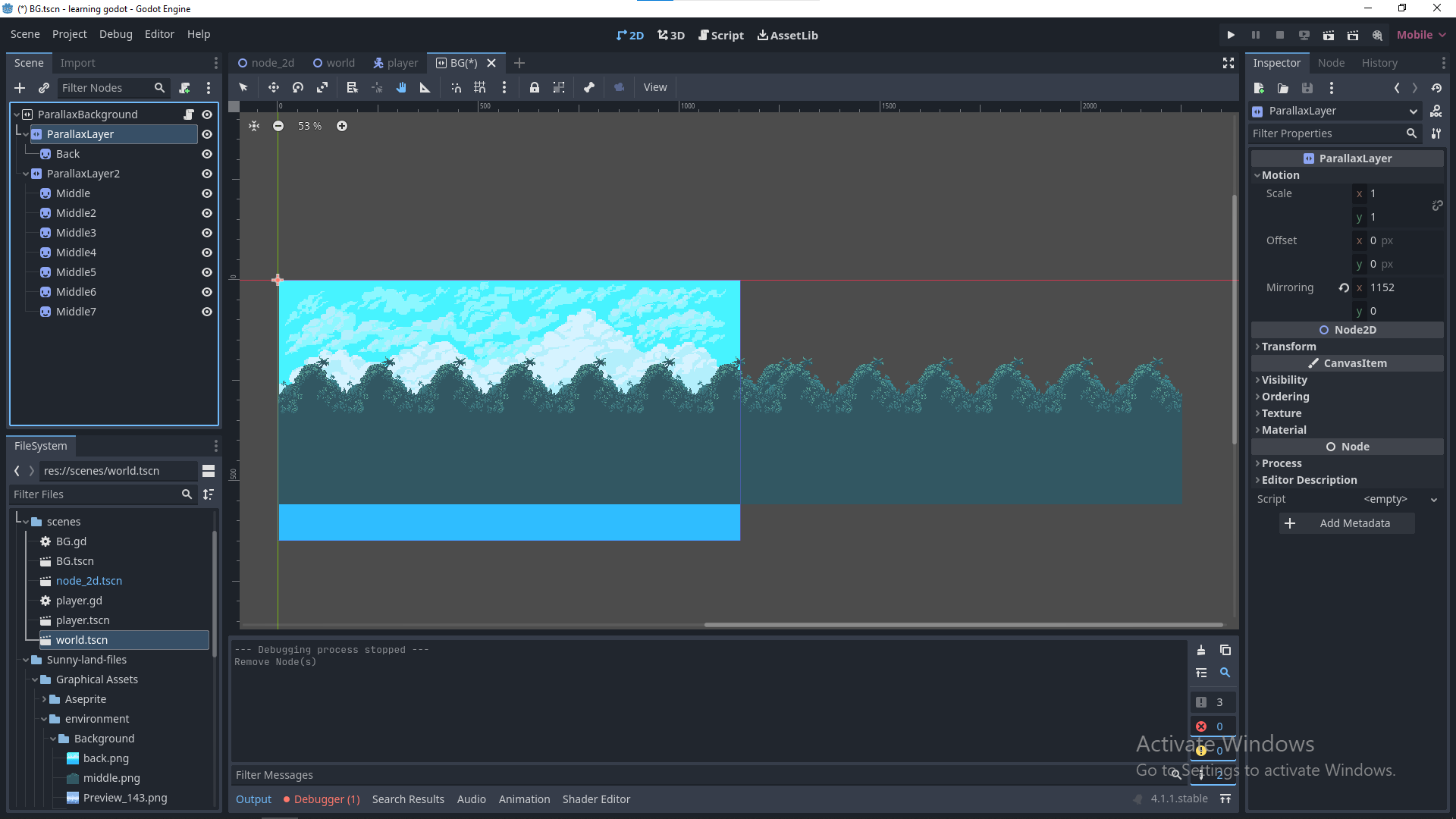
Task: Open the Debug menu
Action: coord(115,33)
